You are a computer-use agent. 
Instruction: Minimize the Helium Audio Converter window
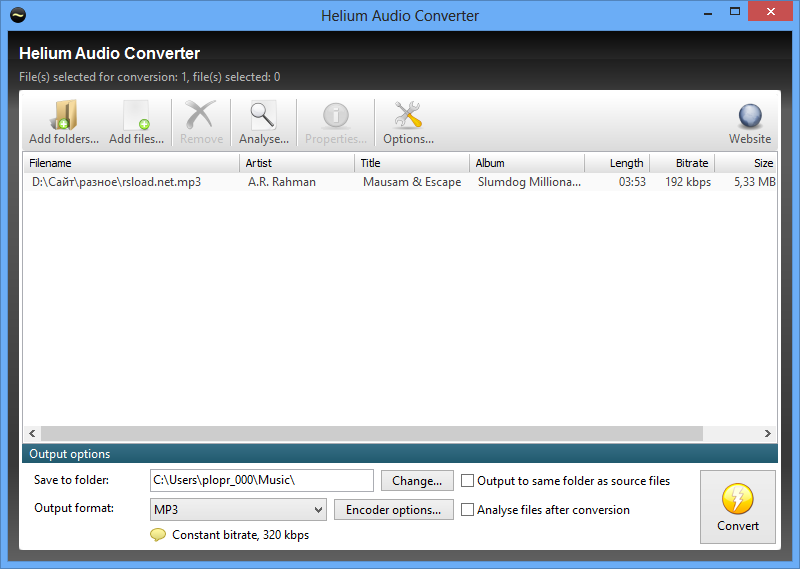pyautogui.click(x=708, y=13)
